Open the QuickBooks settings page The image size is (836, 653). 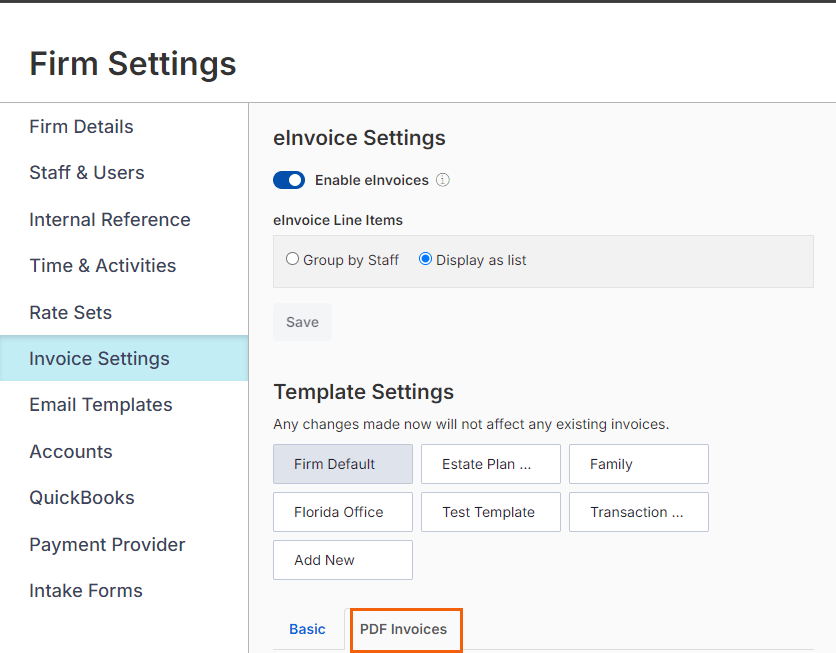[82, 498]
